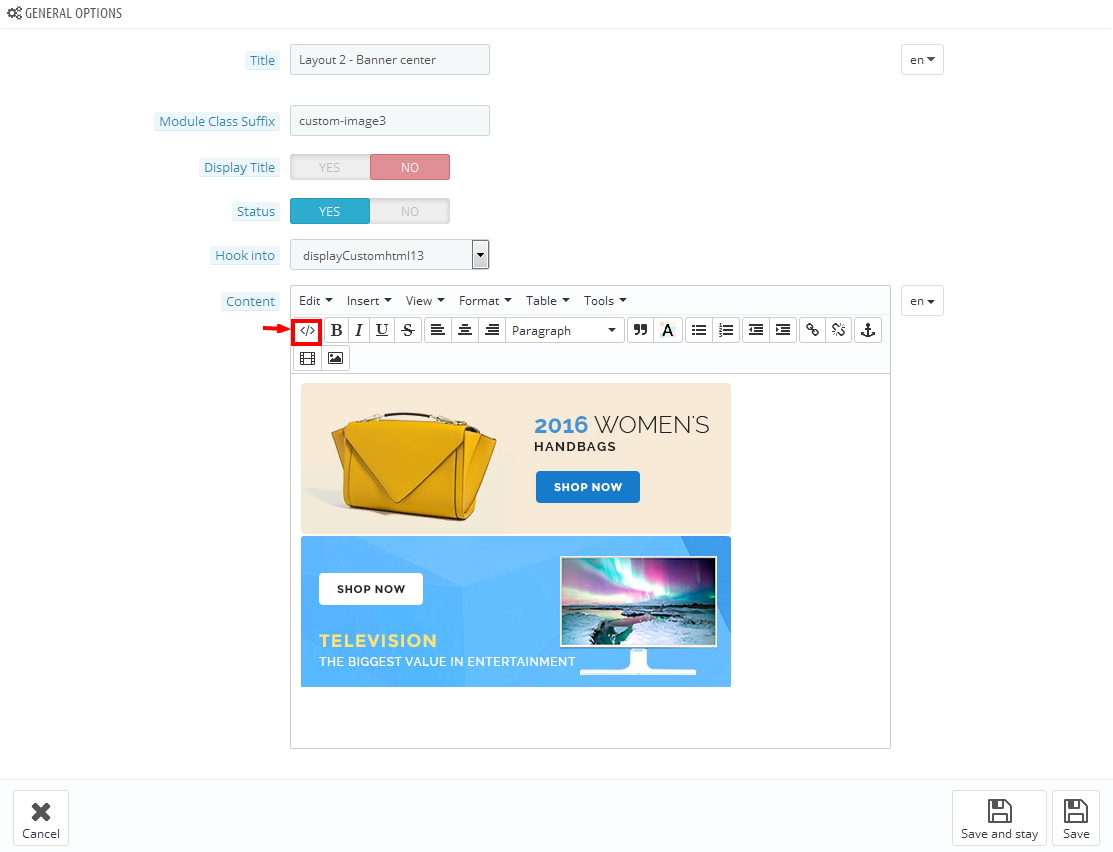
Task: Set Status to YES
Action: click(330, 212)
